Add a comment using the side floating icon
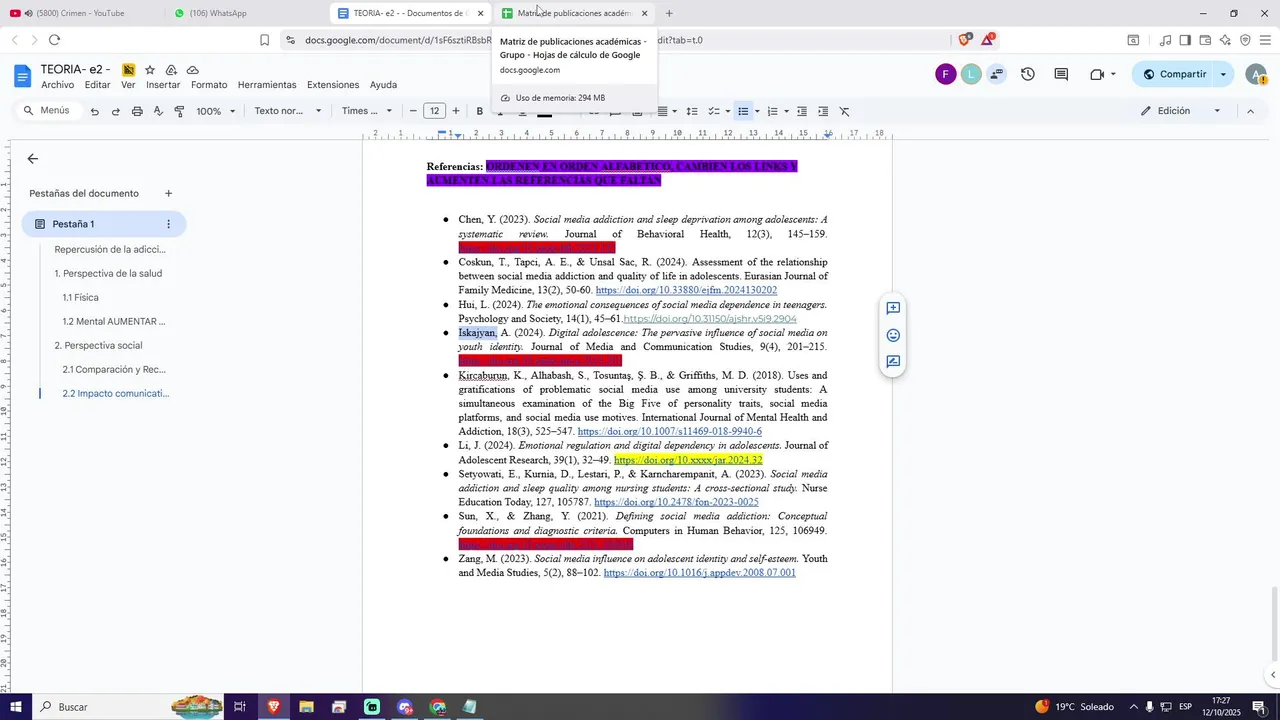1280x720 pixels. pos(893,309)
